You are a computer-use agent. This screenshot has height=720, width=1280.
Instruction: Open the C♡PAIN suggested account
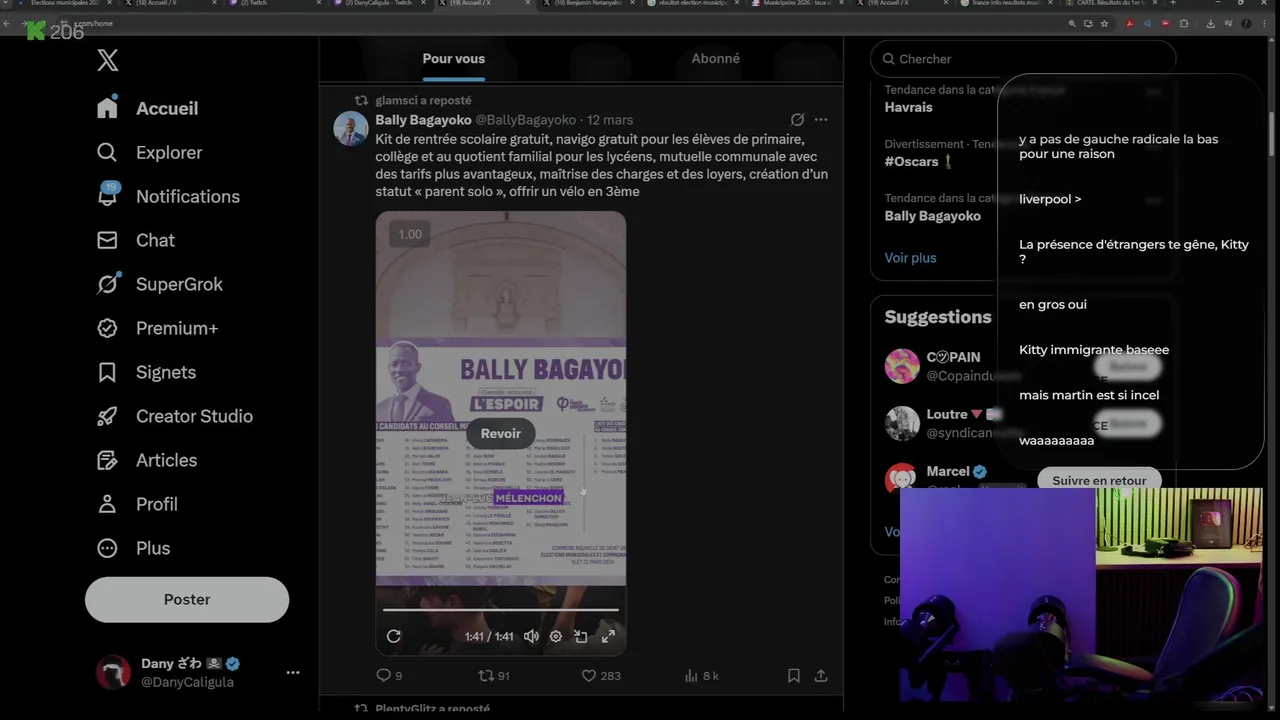click(954, 357)
